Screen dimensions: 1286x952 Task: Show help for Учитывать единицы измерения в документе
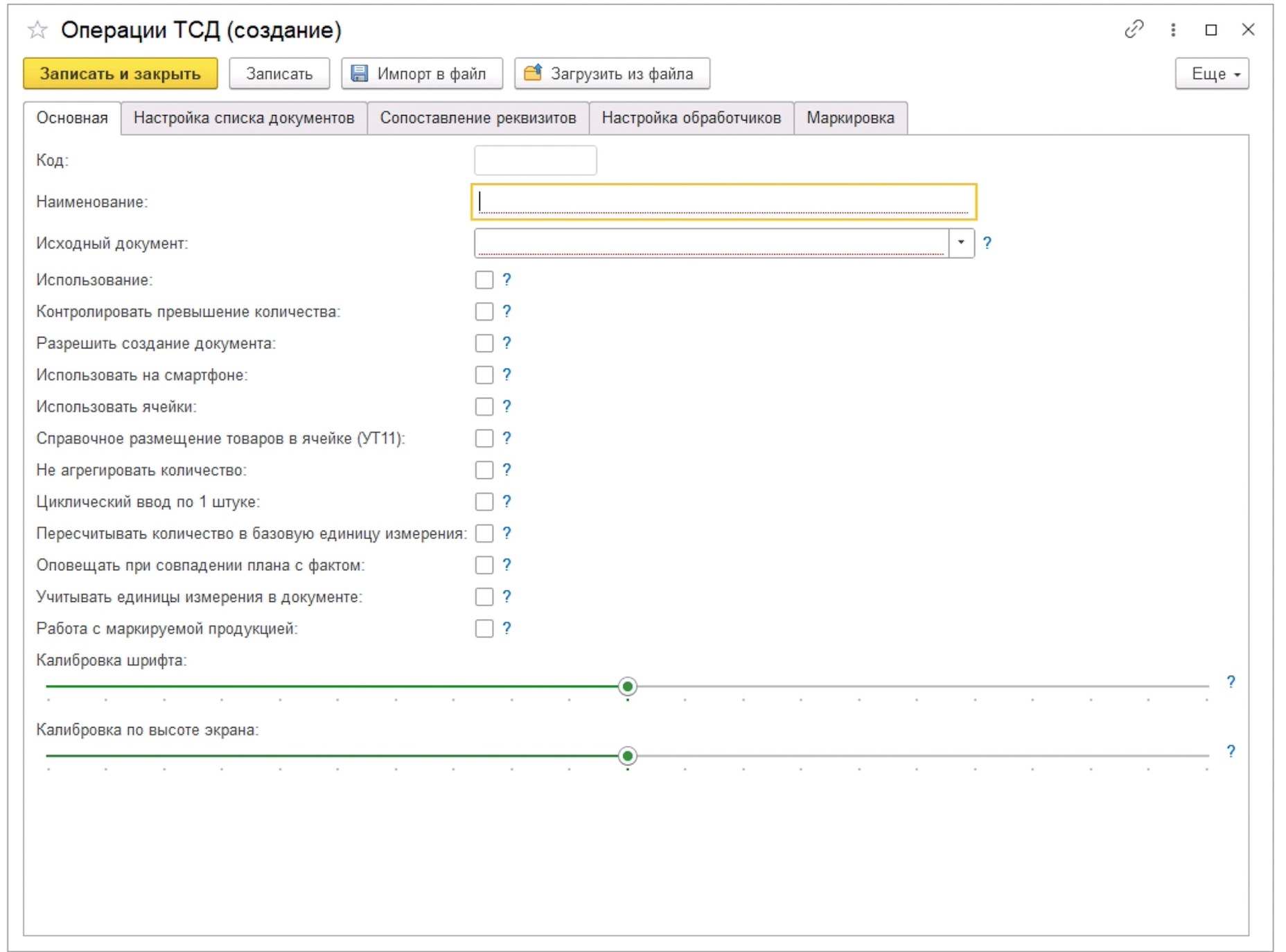pos(507,597)
